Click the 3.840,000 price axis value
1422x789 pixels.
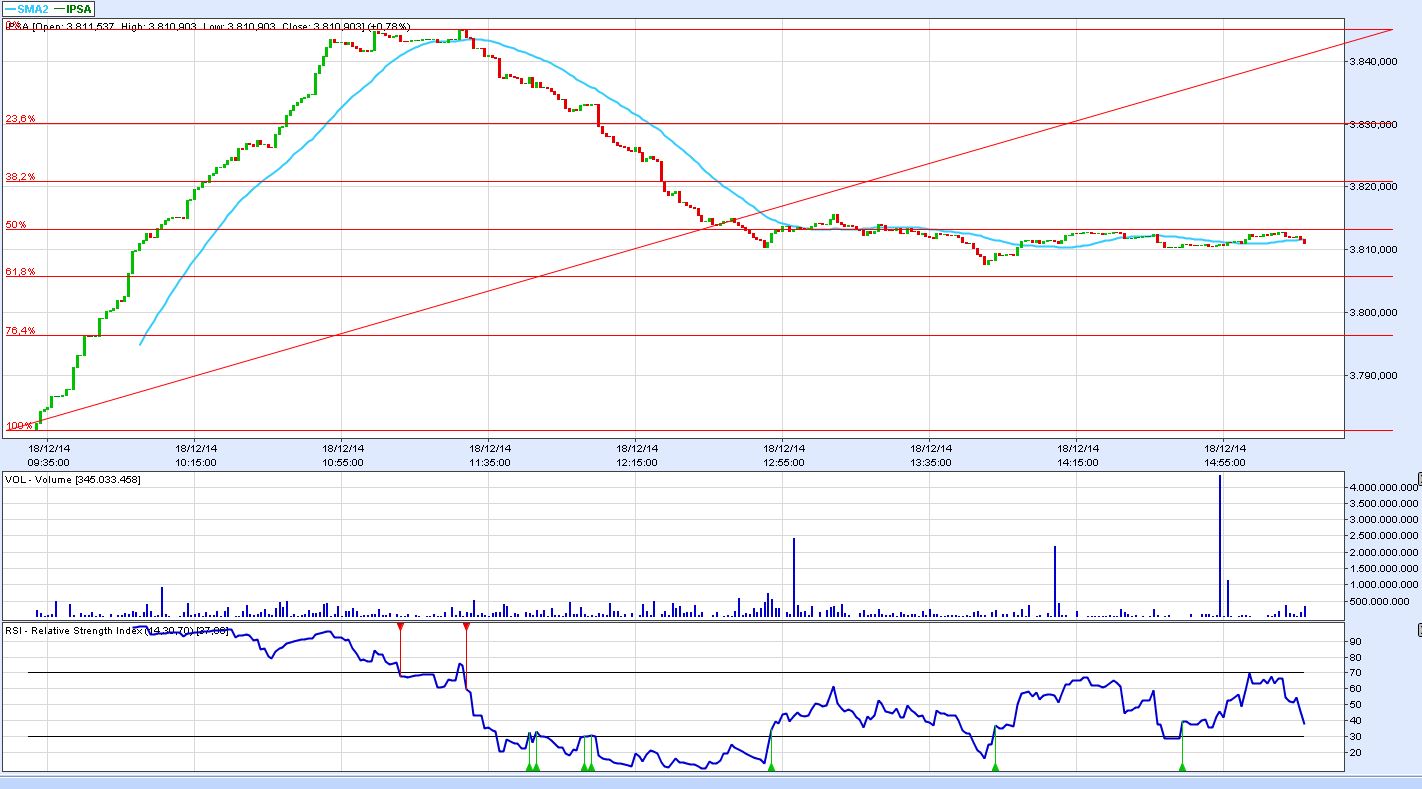point(1373,62)
